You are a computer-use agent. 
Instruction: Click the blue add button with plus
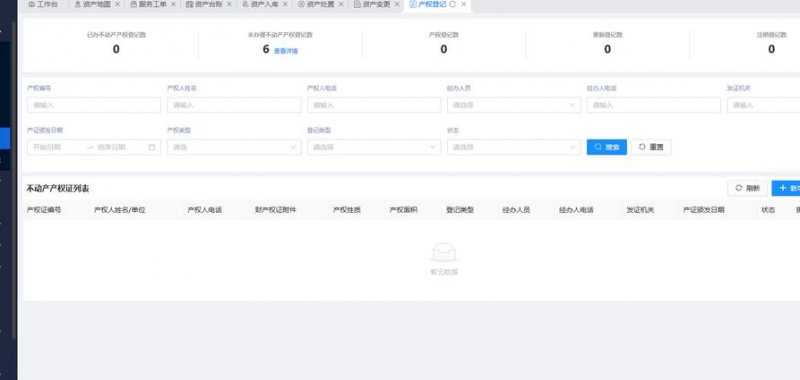(786, 188)
